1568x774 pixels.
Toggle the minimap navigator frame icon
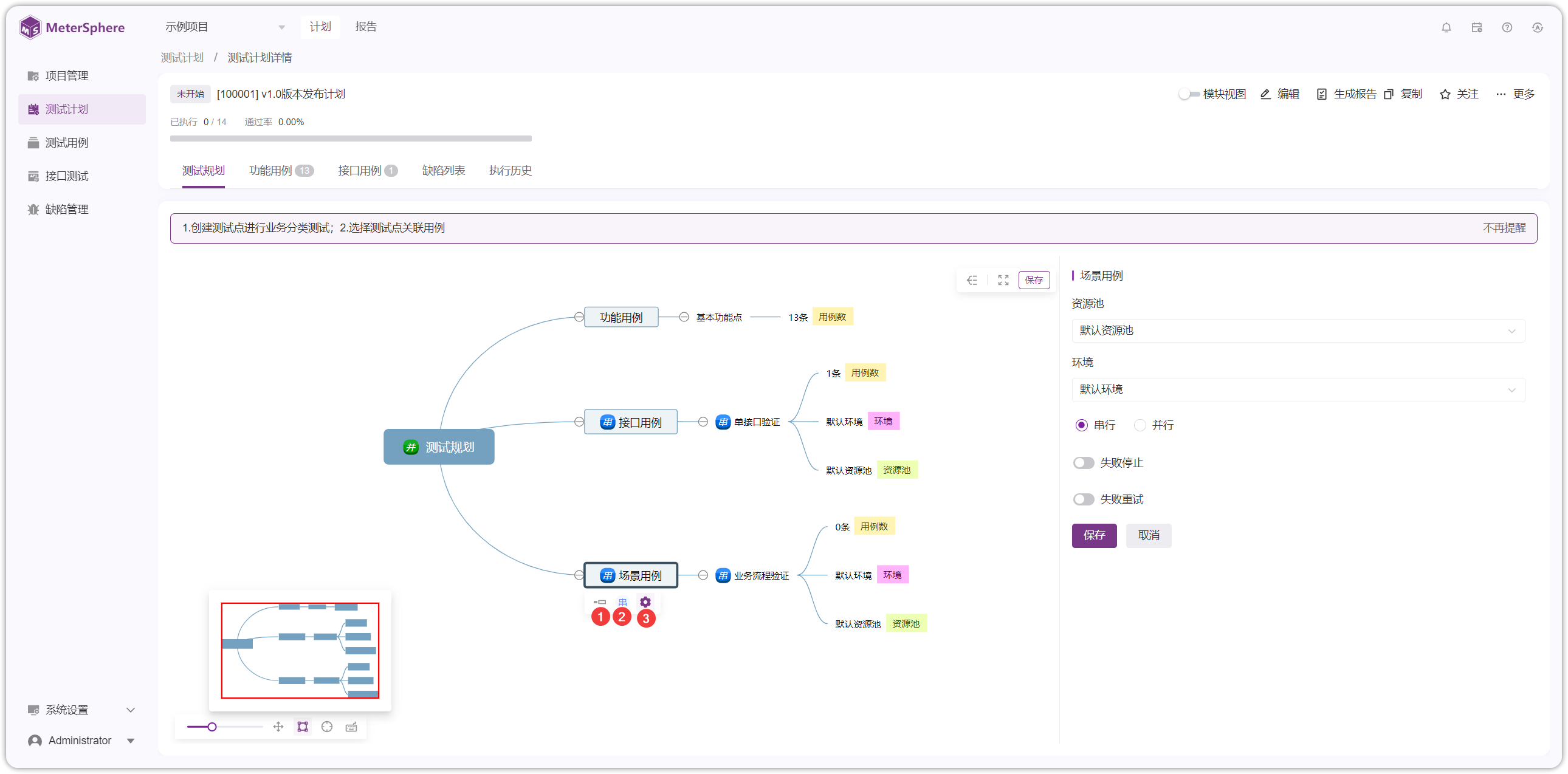point(303,727)
